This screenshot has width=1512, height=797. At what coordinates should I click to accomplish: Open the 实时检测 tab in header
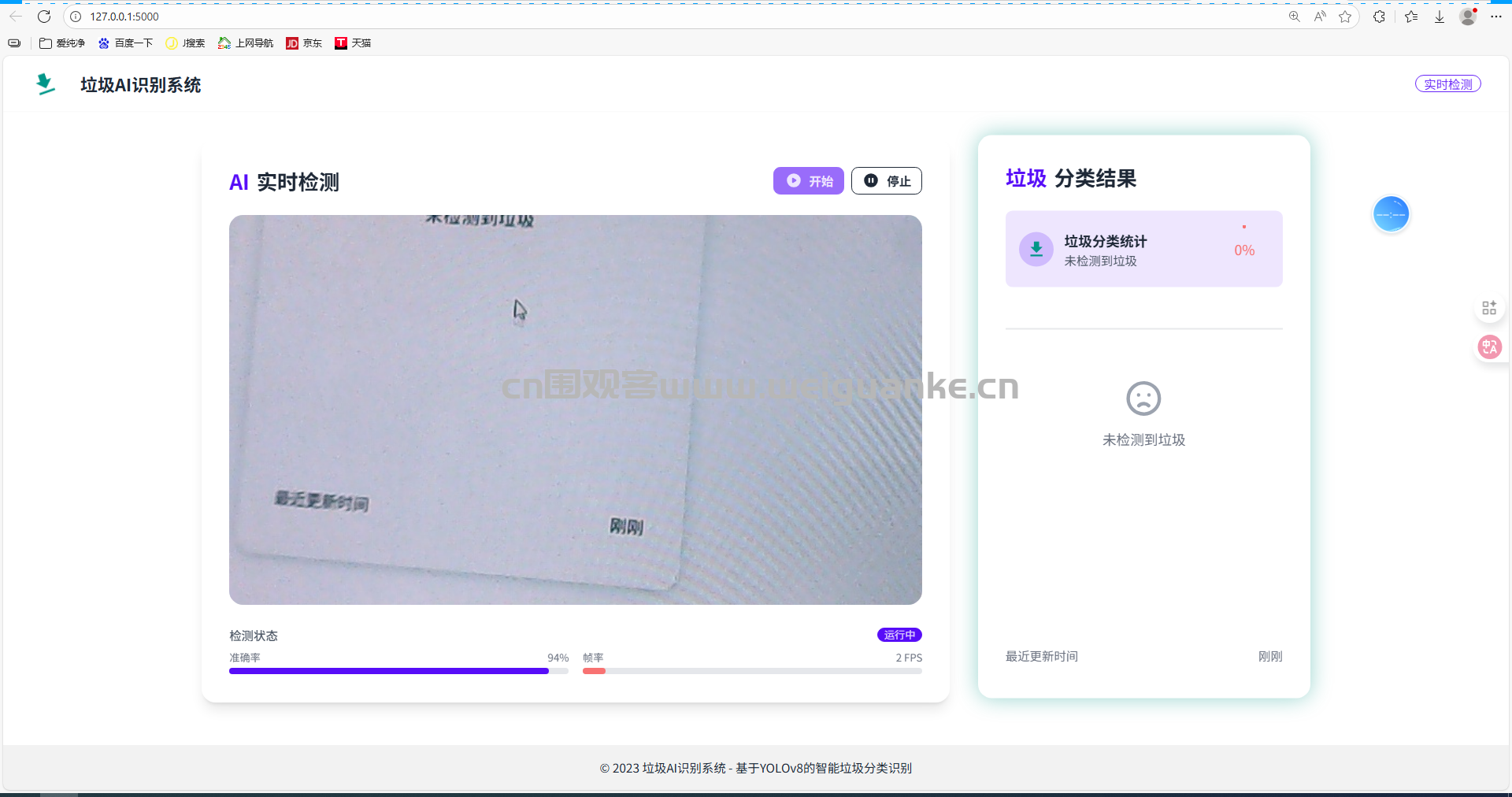[x=1447, y=84]
